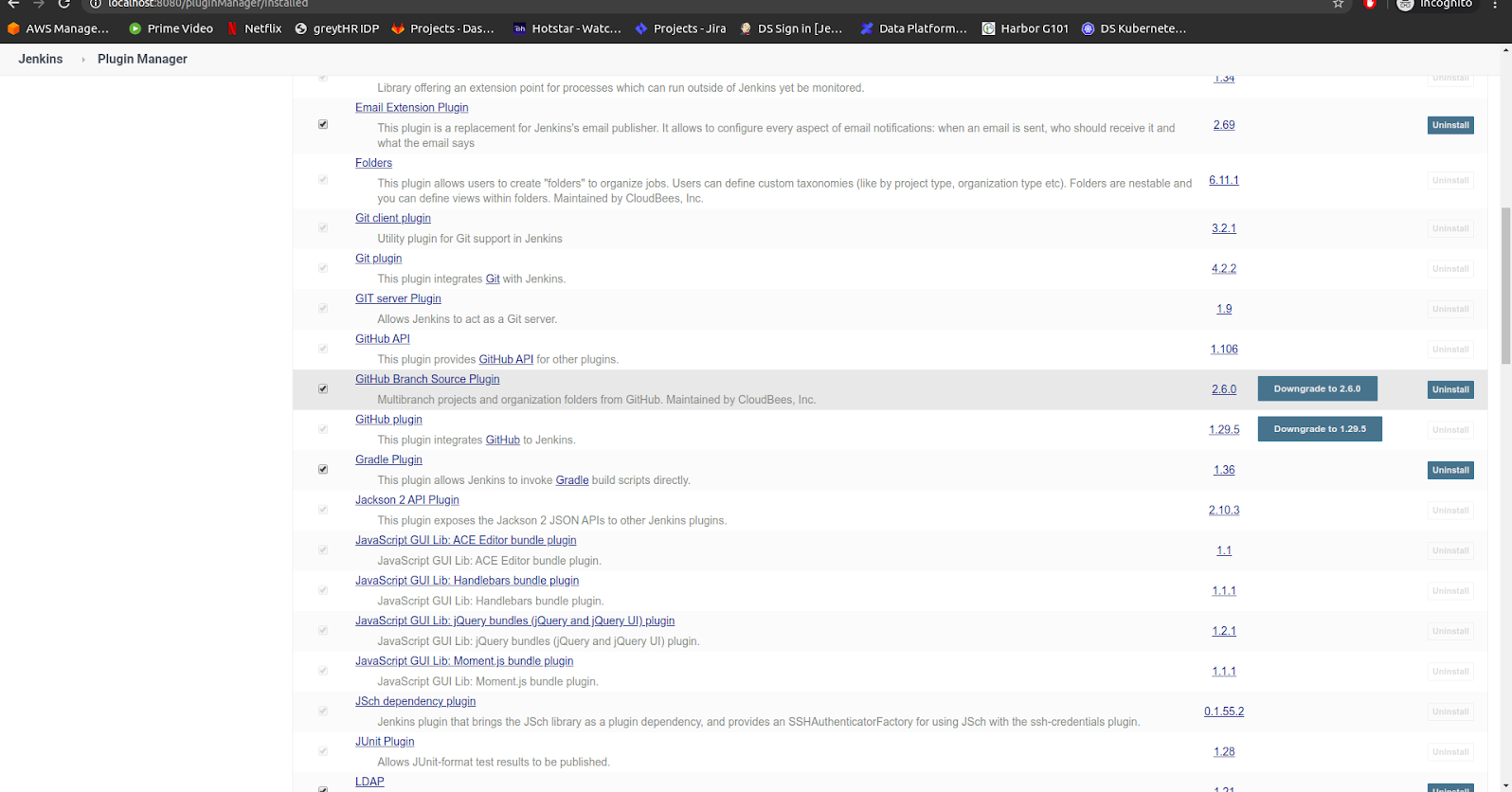Image resolution: width=1512 pixels, height=792 pixels.
Task: Open the LDAP plugin link
Action: pyautogui.click(x=369, y=782)
